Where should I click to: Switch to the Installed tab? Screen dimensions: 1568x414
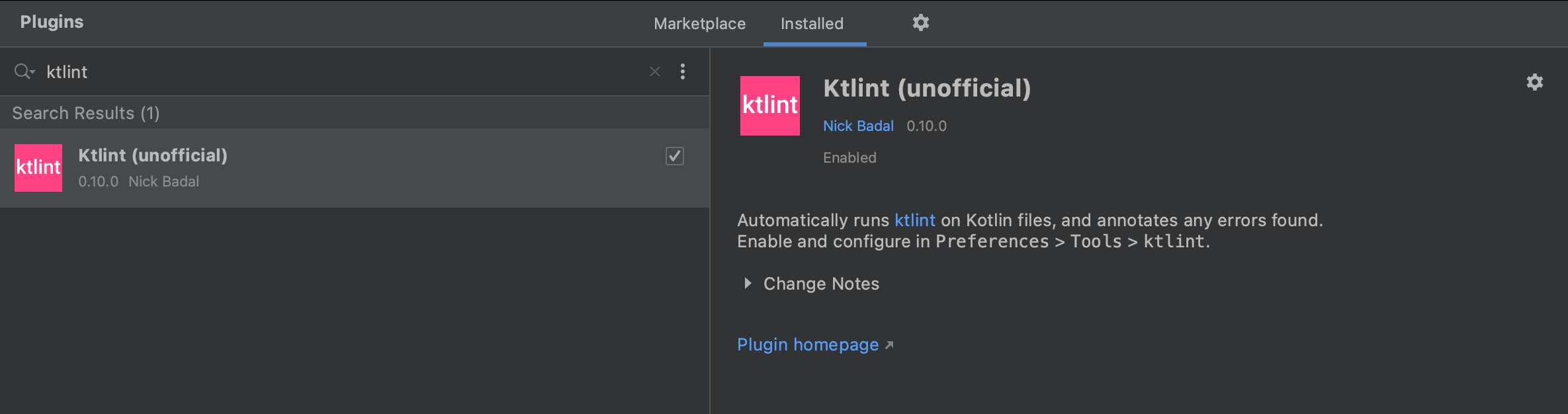pos(812,24)
